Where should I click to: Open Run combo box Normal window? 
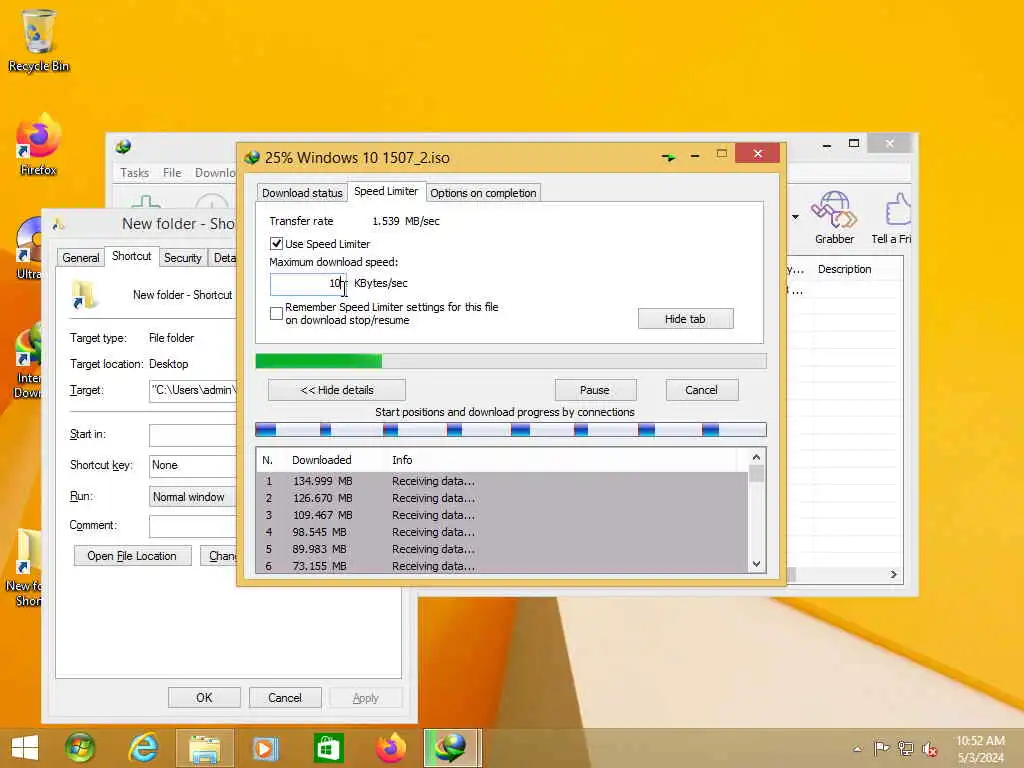point(192,497)
